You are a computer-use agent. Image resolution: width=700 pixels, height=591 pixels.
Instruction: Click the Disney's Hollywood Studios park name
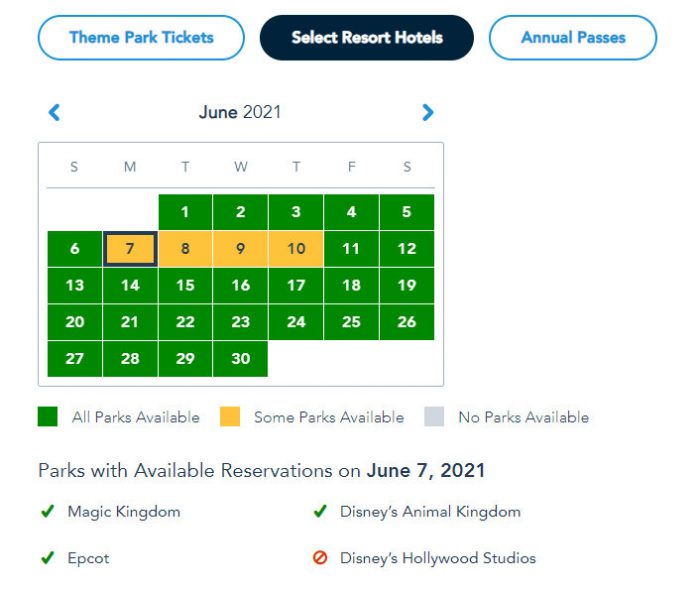click(438, 558)
